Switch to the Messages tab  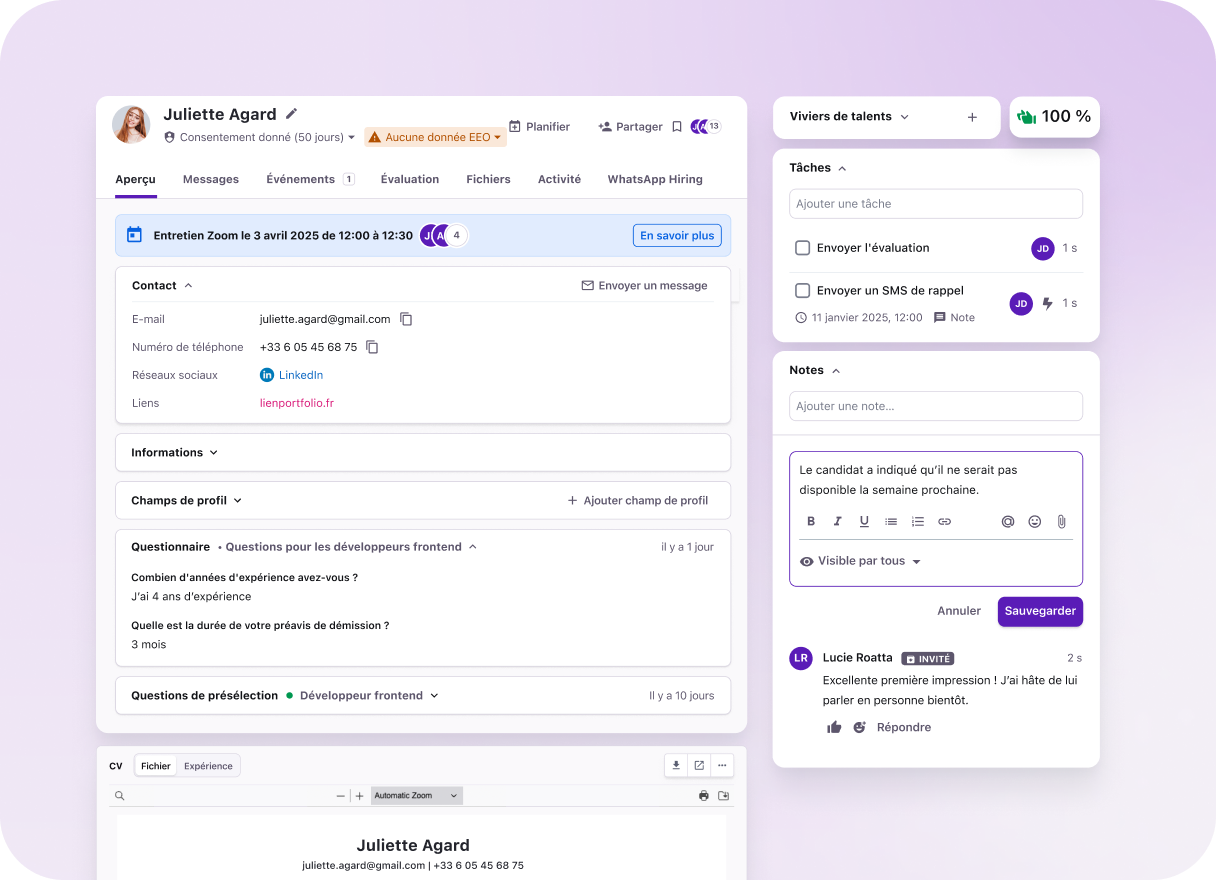tap(210, 179)
